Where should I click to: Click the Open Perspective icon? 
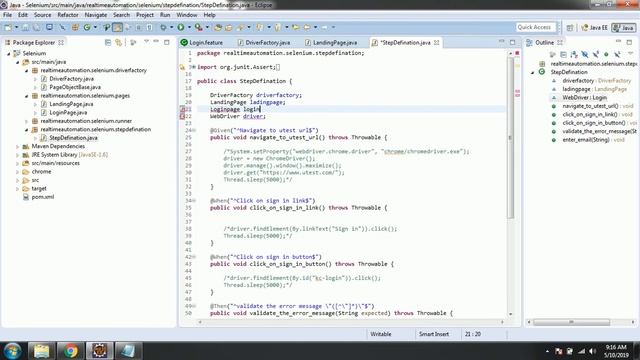click(570, 28)
